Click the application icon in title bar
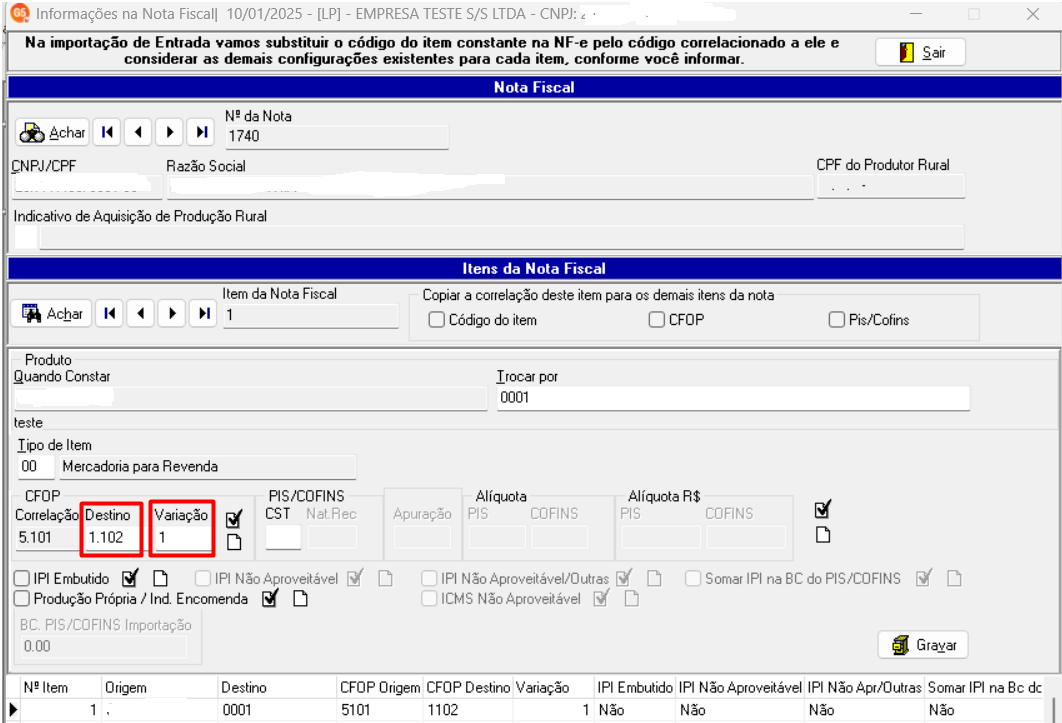 point(20,13)
